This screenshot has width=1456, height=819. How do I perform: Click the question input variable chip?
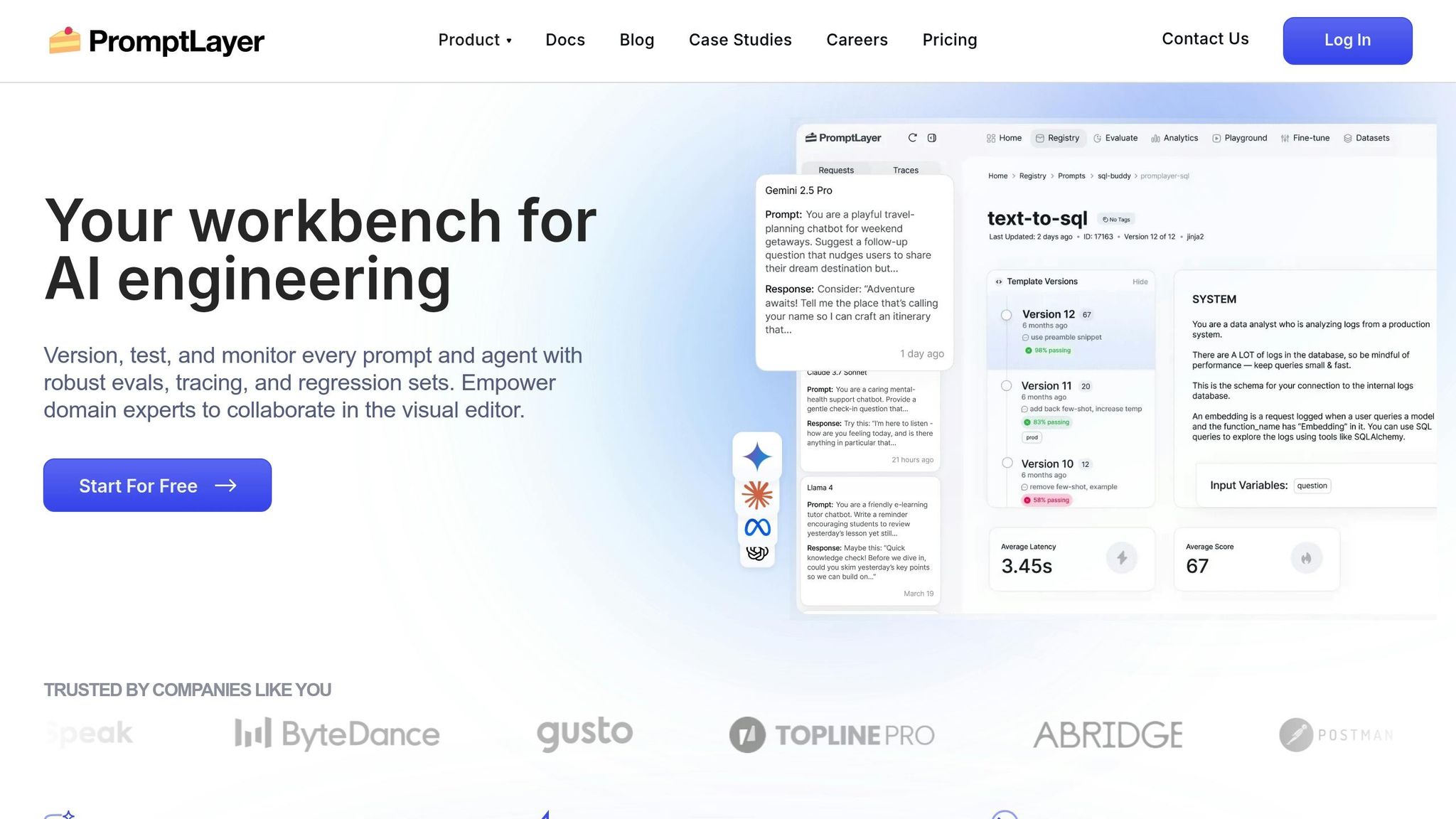[x=1312, y=486]
